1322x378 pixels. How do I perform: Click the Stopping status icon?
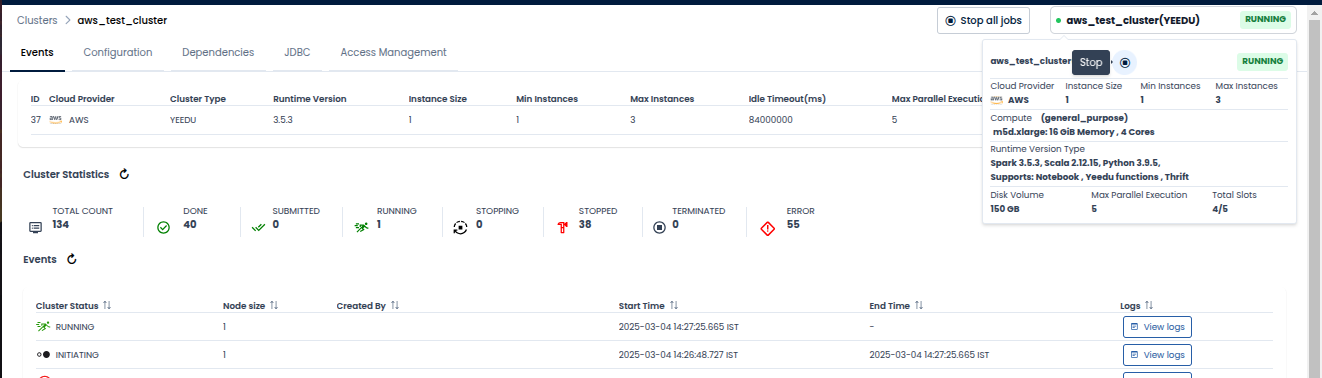coord(460,228)
